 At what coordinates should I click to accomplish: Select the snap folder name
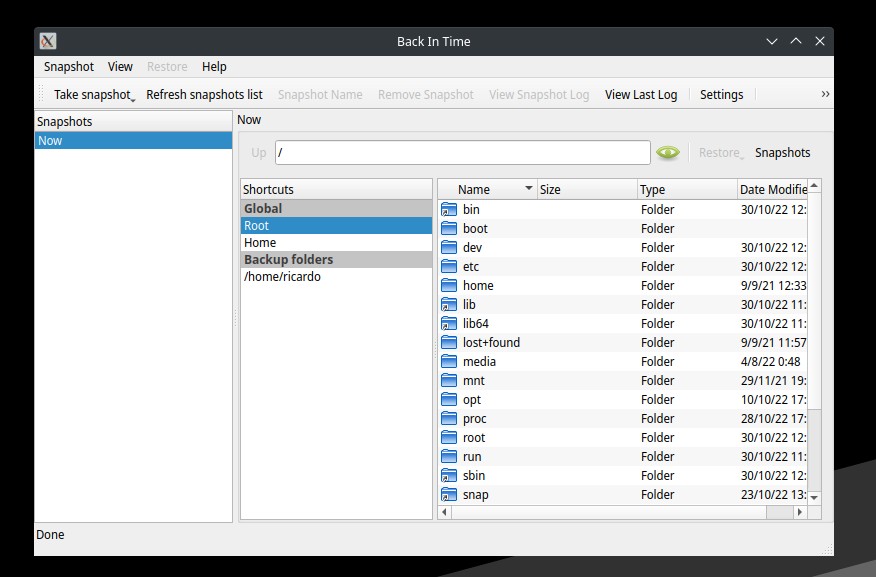pyautogui.click(x=475, y=494)
